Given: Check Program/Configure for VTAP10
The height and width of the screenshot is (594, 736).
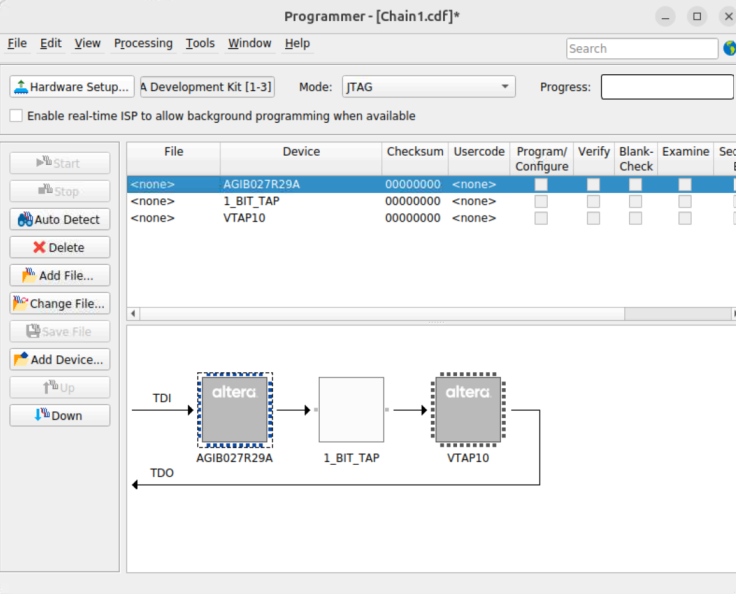Looking at the screenshot, I should [x=541, y=218].
